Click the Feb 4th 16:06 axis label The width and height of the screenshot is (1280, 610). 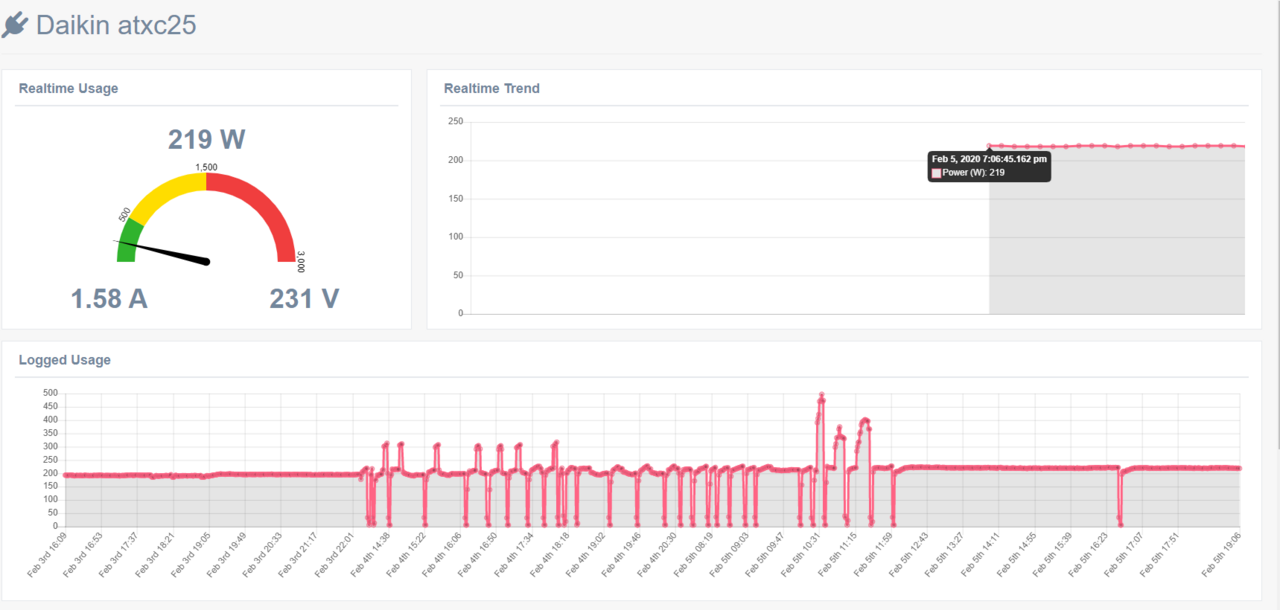coord(443,554)
